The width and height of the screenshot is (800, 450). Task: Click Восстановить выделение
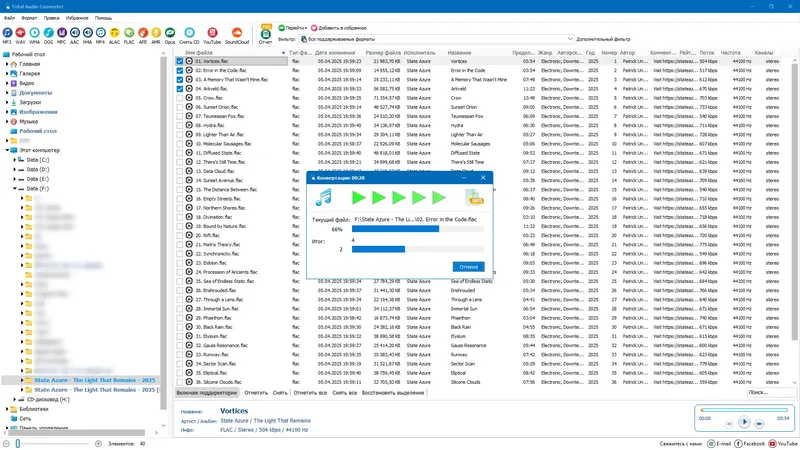tap(393, 393)
